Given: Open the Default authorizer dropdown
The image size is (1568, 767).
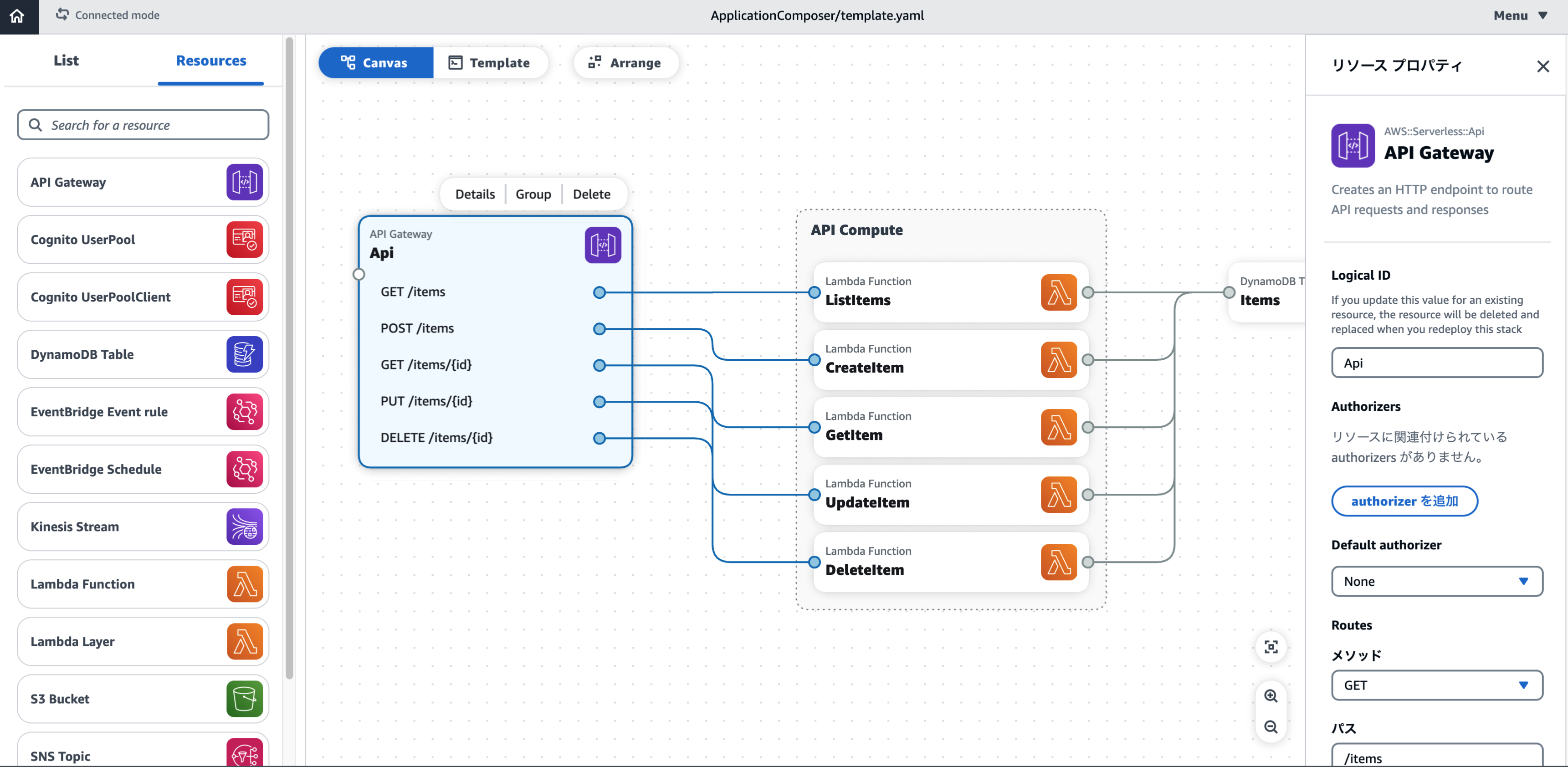Looking at the screenshot, I should click(x=1436, y=582).
